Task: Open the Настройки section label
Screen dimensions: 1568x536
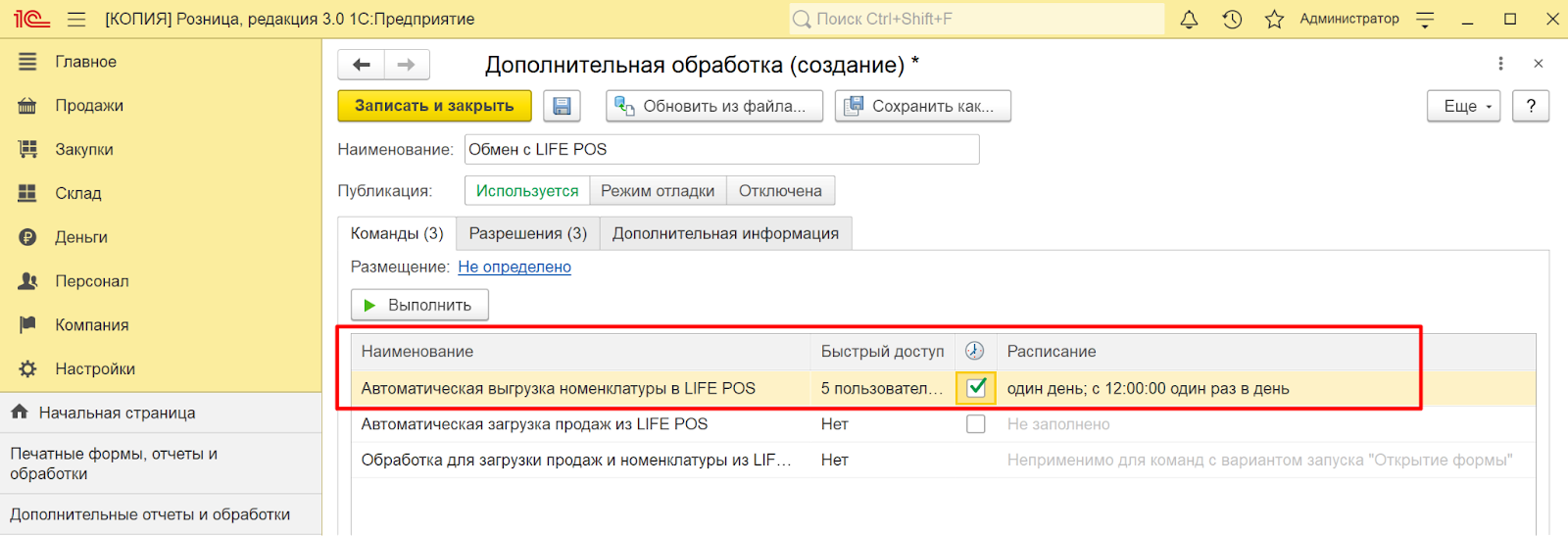Action: pos(95,368)
